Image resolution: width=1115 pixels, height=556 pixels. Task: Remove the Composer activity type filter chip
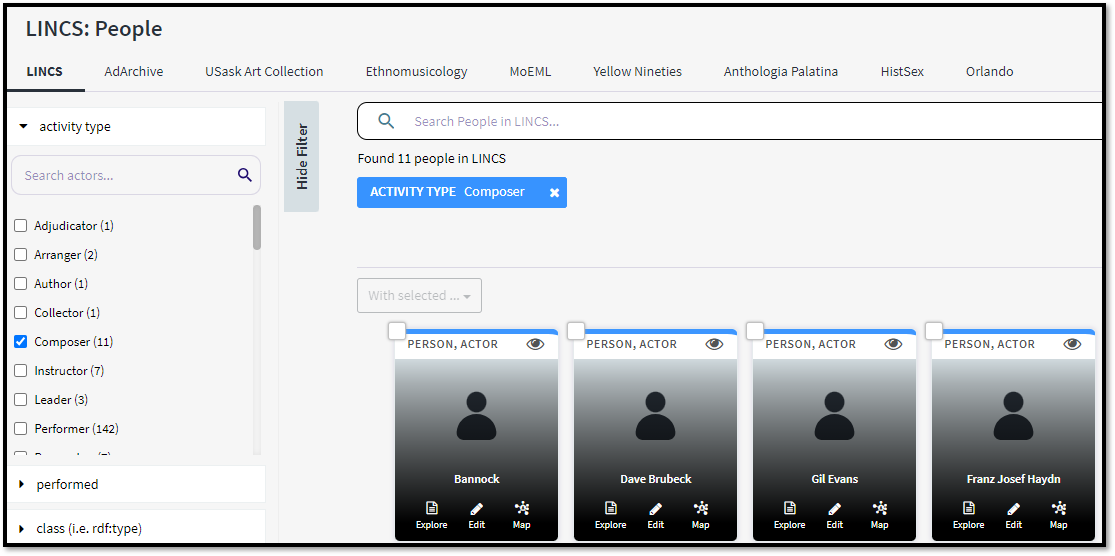coord(554,192)
